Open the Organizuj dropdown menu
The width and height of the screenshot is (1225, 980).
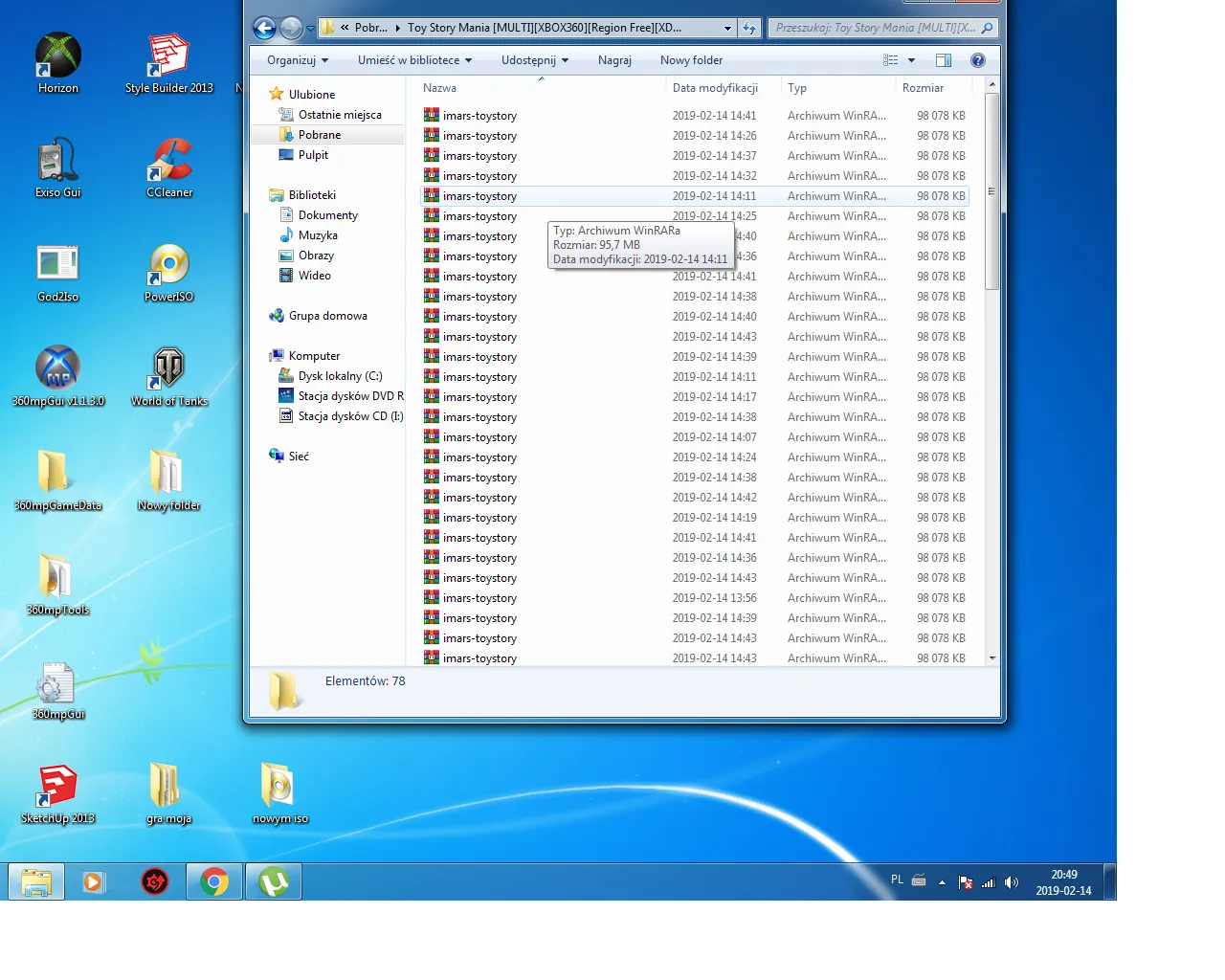point(298,60)
